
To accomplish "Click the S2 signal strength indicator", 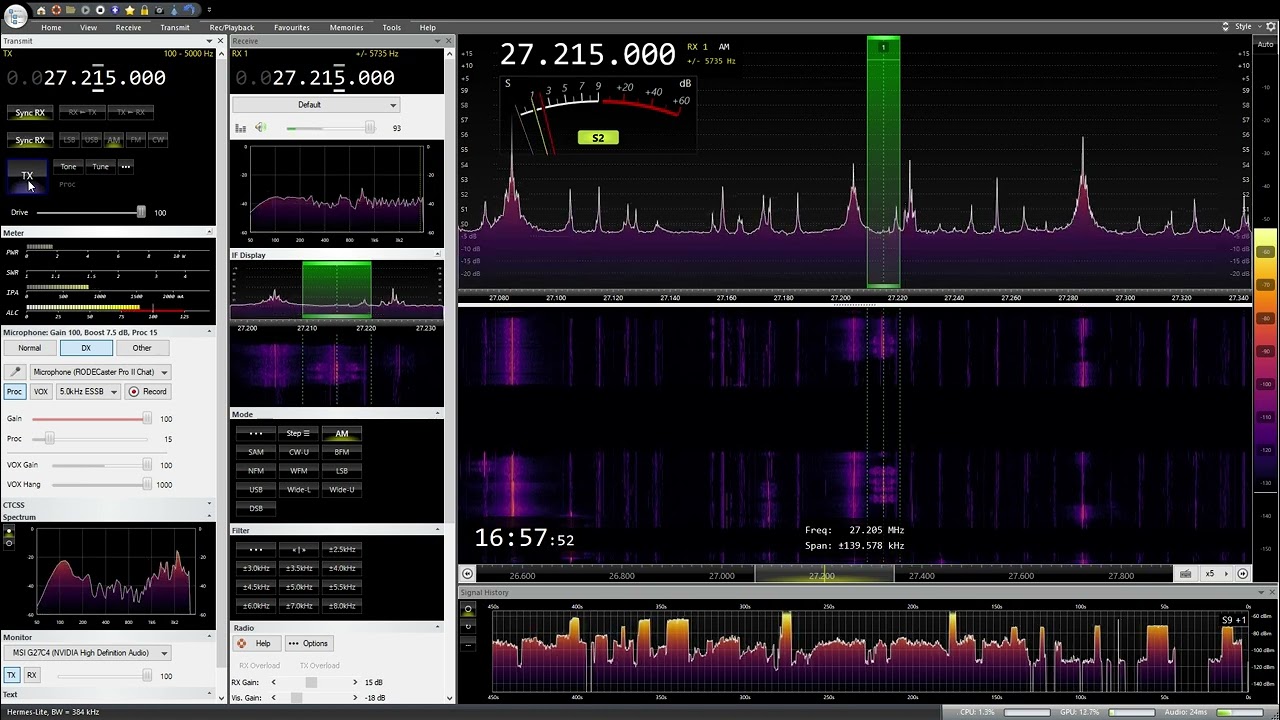I will [x=598, y=138].
